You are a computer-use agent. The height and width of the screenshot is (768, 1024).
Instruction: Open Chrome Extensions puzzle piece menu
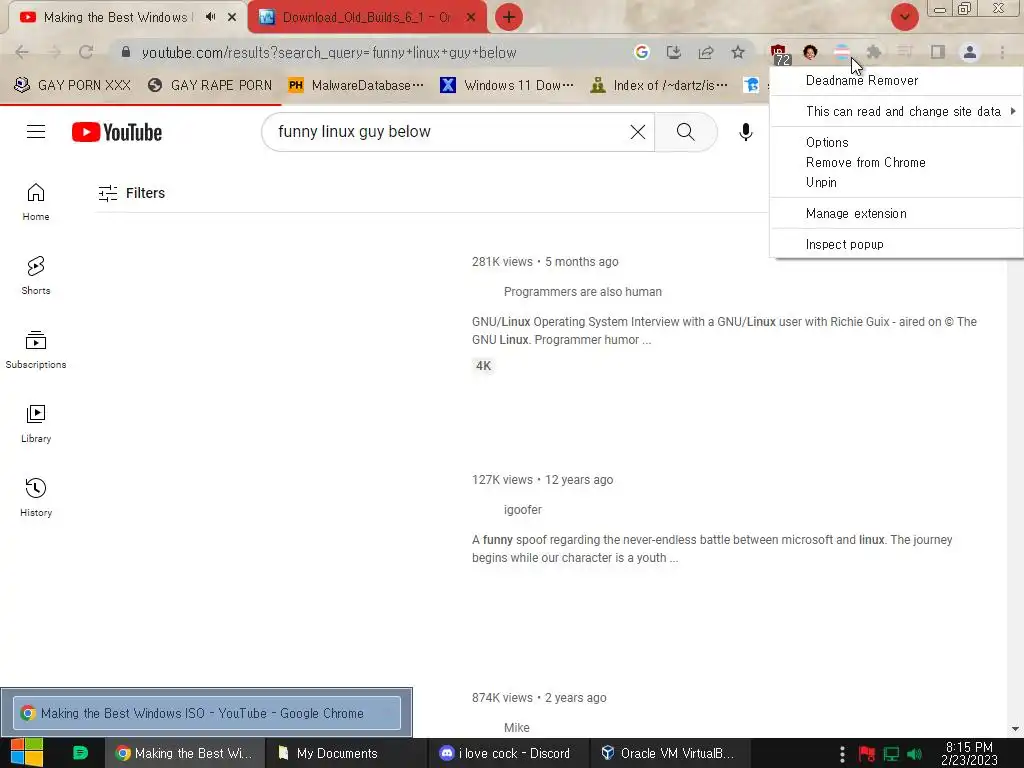pyautogui.click(x=874, y=52)
